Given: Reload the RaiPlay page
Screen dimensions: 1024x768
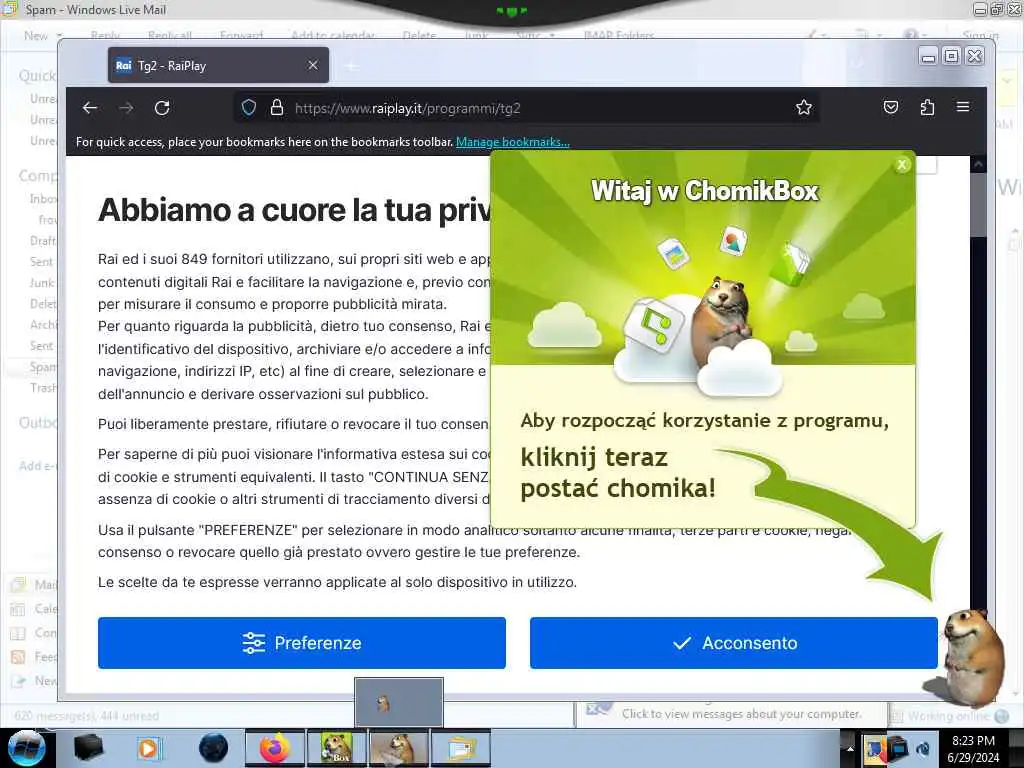Looking at the screenshot, I should click(x=162, y=108).
